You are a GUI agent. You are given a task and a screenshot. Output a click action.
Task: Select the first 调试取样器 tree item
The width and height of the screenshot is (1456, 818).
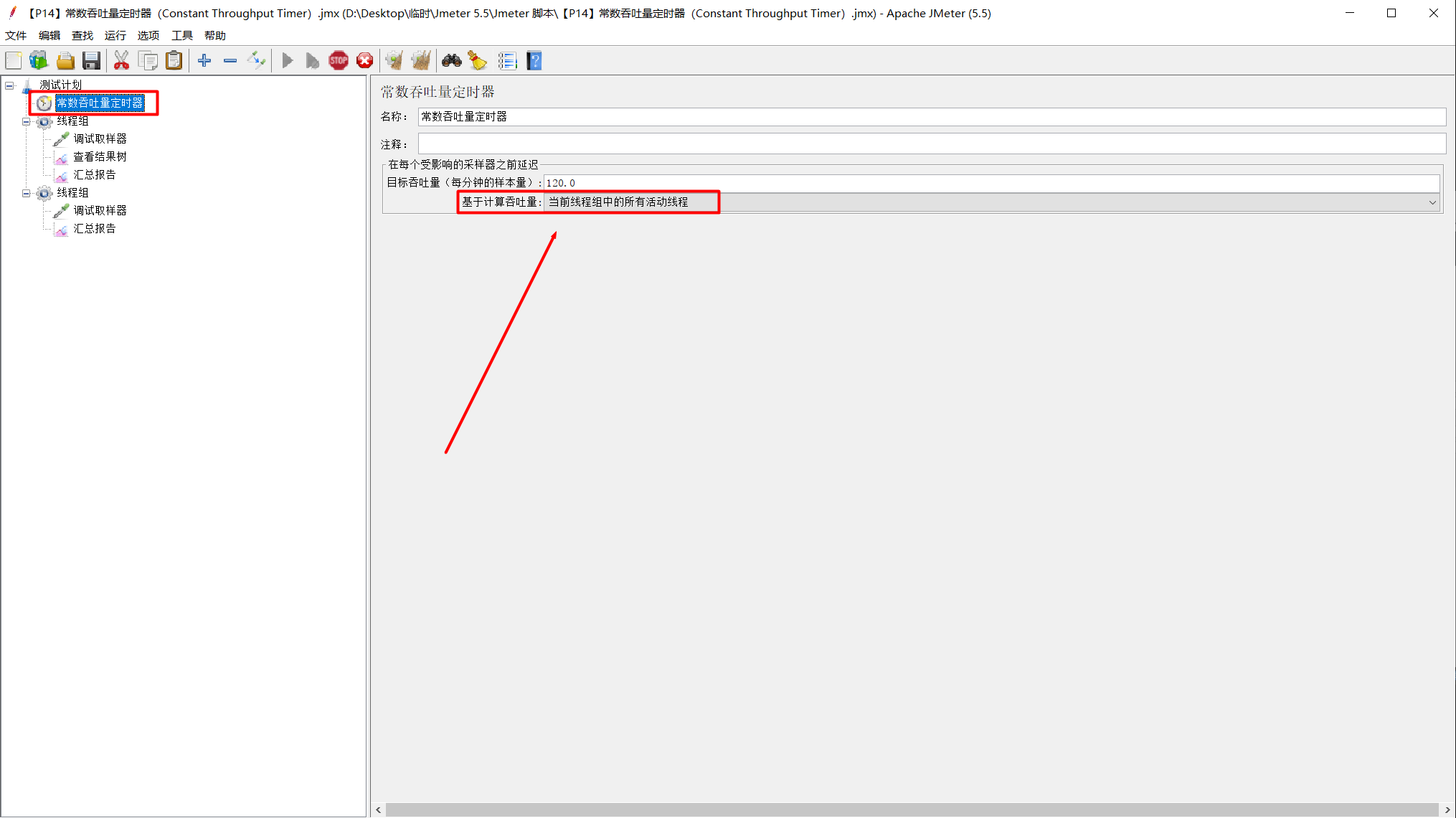pos(100,139)
